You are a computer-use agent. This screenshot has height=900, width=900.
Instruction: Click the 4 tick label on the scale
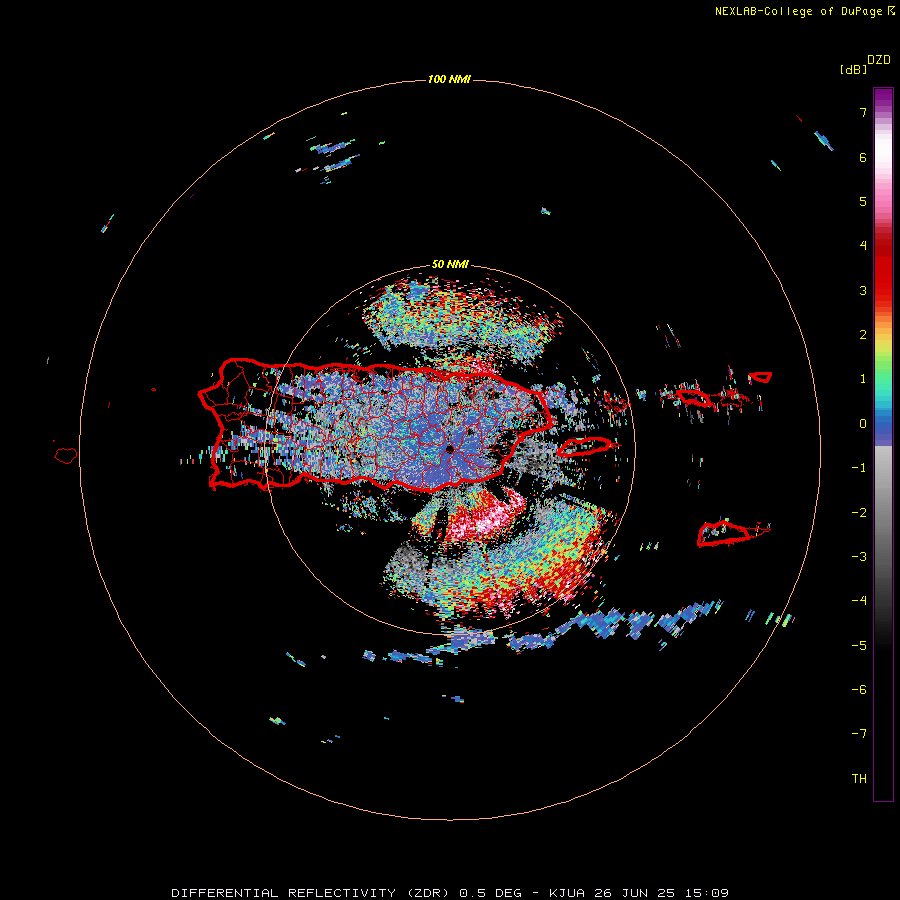(x=863, y=246)
